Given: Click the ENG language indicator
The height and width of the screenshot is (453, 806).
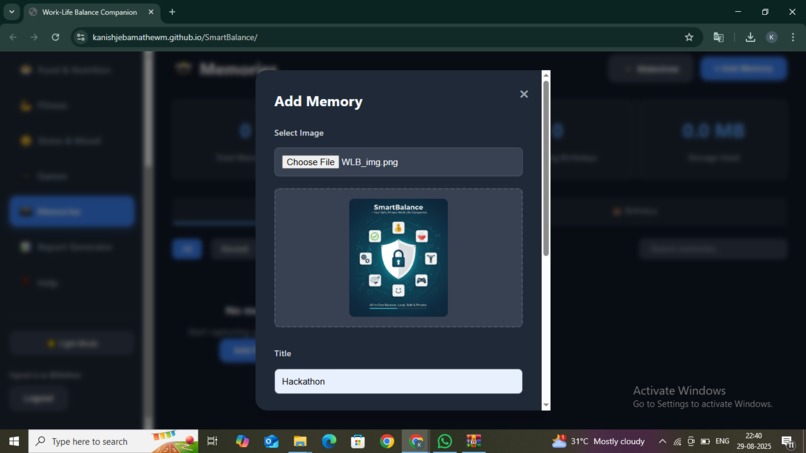Looking at the screenshot, I should (722, 441).
